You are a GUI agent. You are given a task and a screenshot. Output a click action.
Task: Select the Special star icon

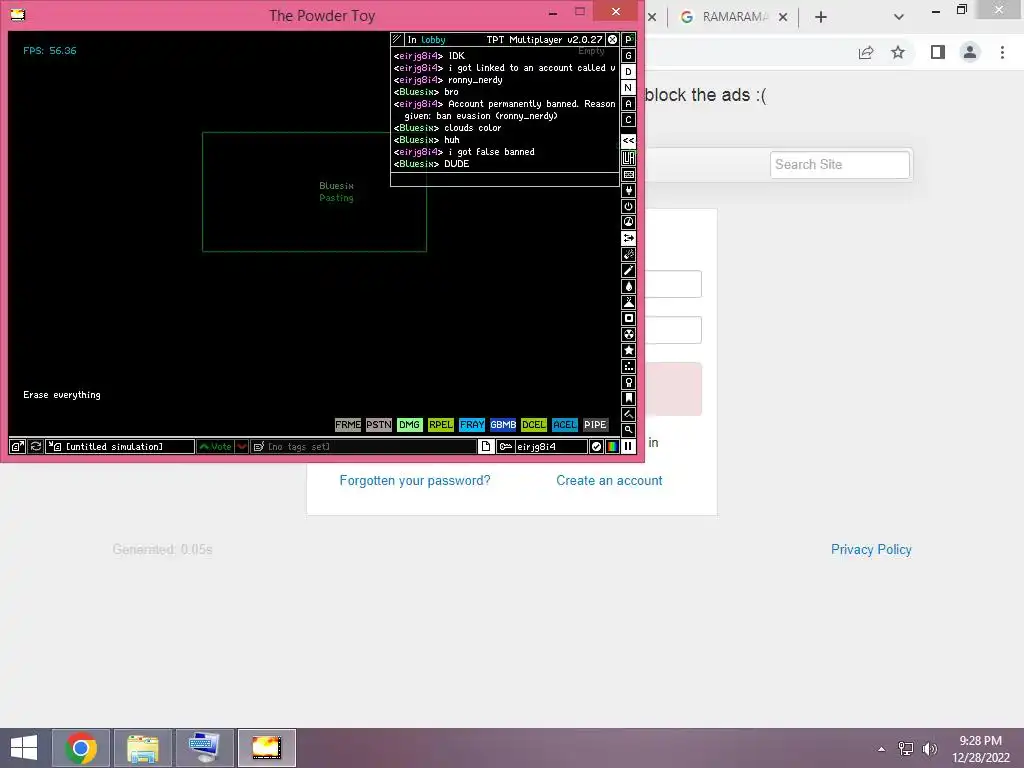pyautogui.click(x=628, y=350)
